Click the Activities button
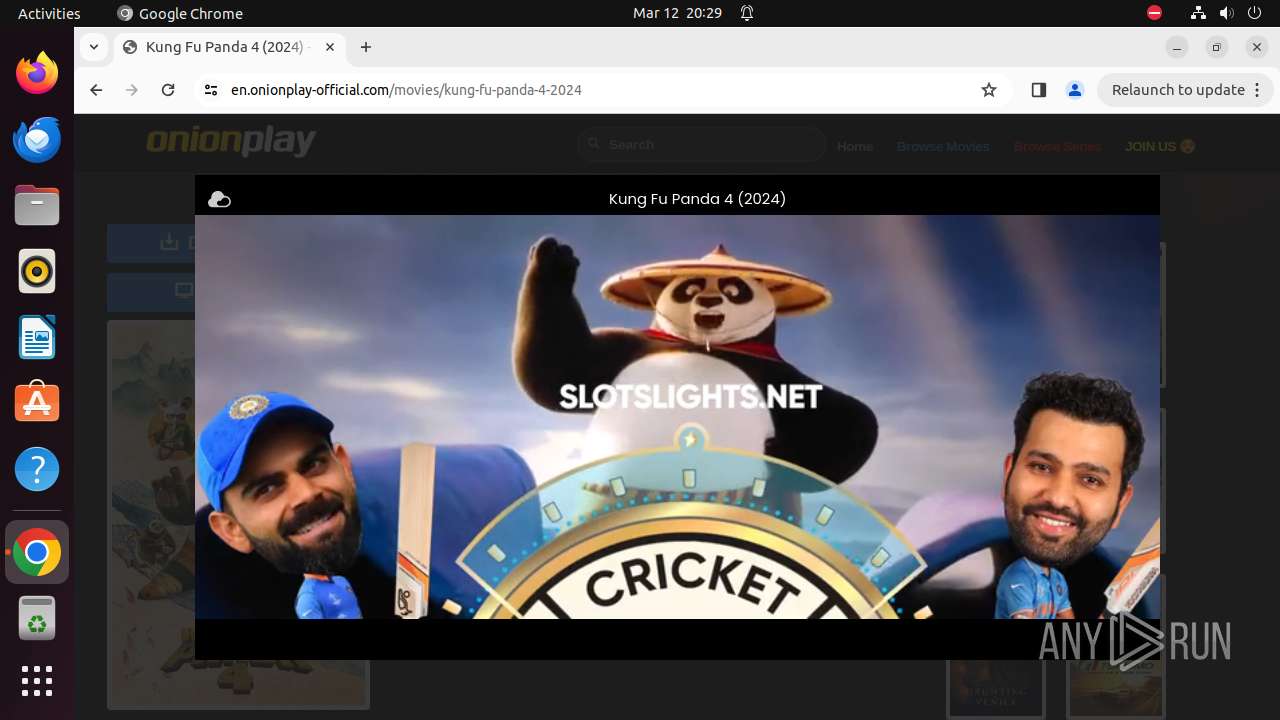The image size is (1280, 720). pyautogui.click(x=49, y=13)
